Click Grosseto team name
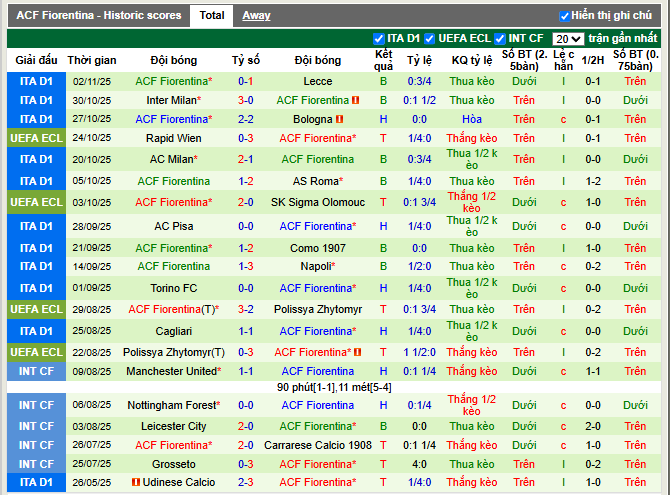Image resolution: width=670 pixels, height=495 pixels. [x=173, y=464]
